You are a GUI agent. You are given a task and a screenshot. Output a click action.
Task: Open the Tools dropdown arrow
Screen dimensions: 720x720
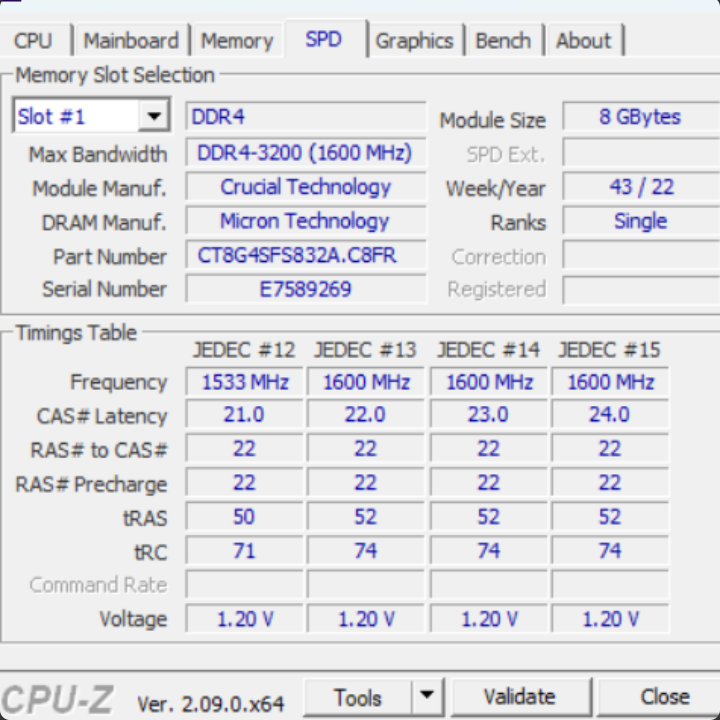(x=427, y=696)
